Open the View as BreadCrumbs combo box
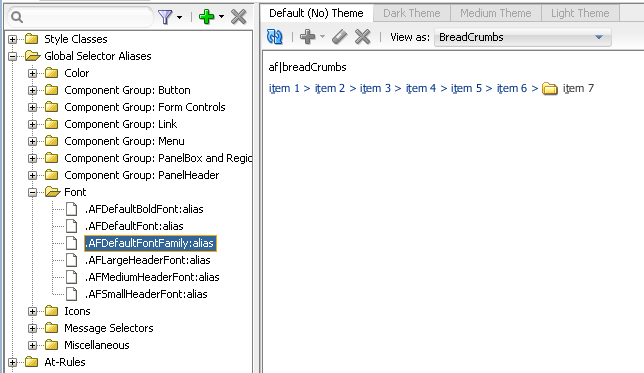 pyautogui.click(x=523, y=37)
